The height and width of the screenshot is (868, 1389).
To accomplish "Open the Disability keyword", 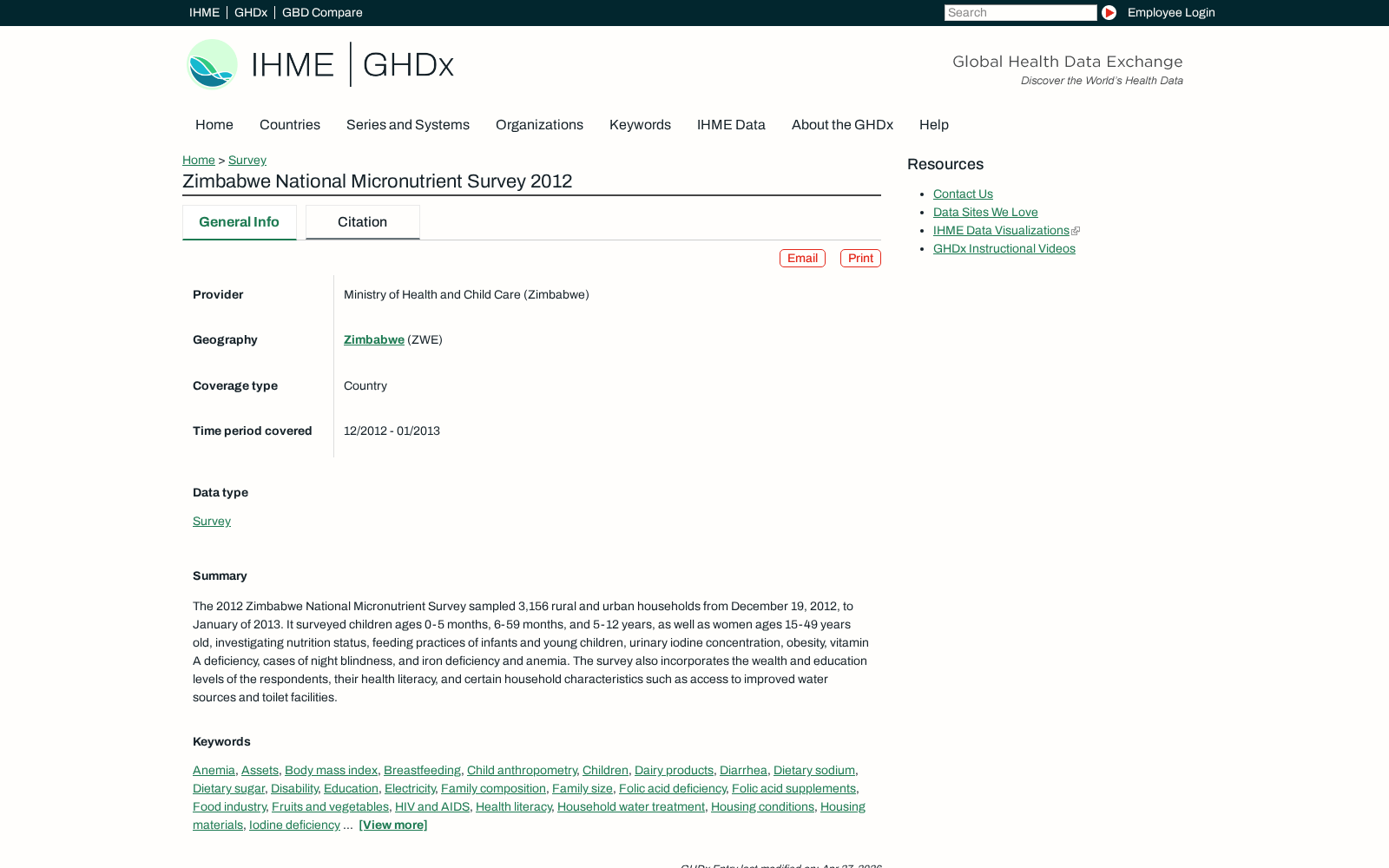I will (x=294, y=789).
